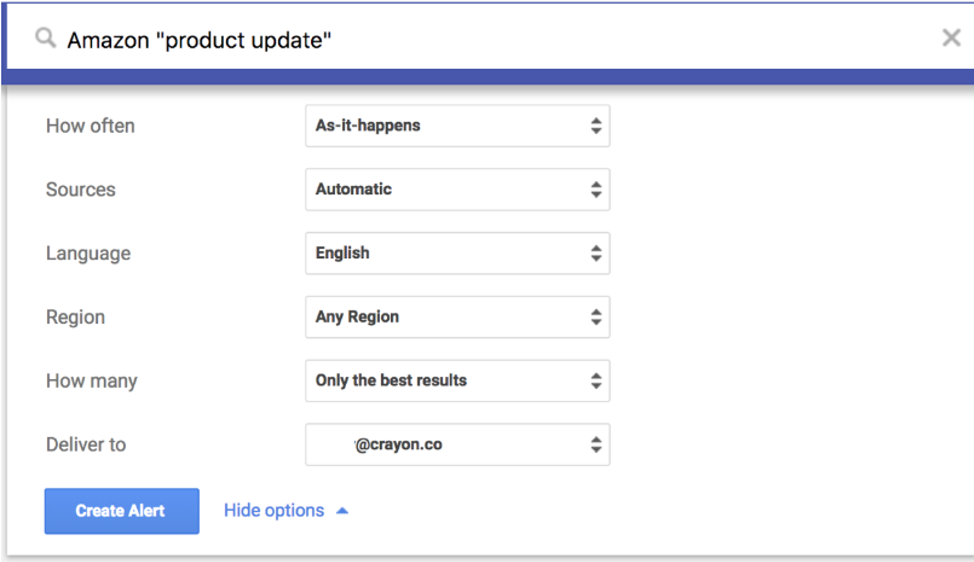This screenshot has height=562, width=974.
Task: Click the Automatic stepper arrows icon
Action: tap(596, 189)
